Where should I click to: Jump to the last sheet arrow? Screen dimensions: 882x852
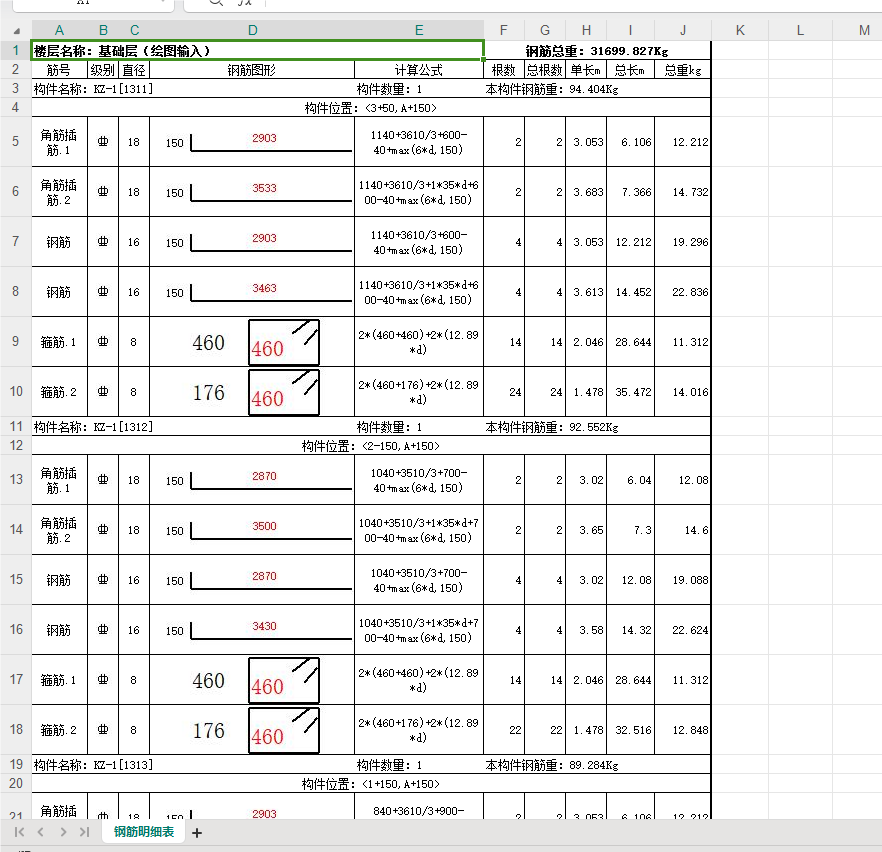(84, 832)
